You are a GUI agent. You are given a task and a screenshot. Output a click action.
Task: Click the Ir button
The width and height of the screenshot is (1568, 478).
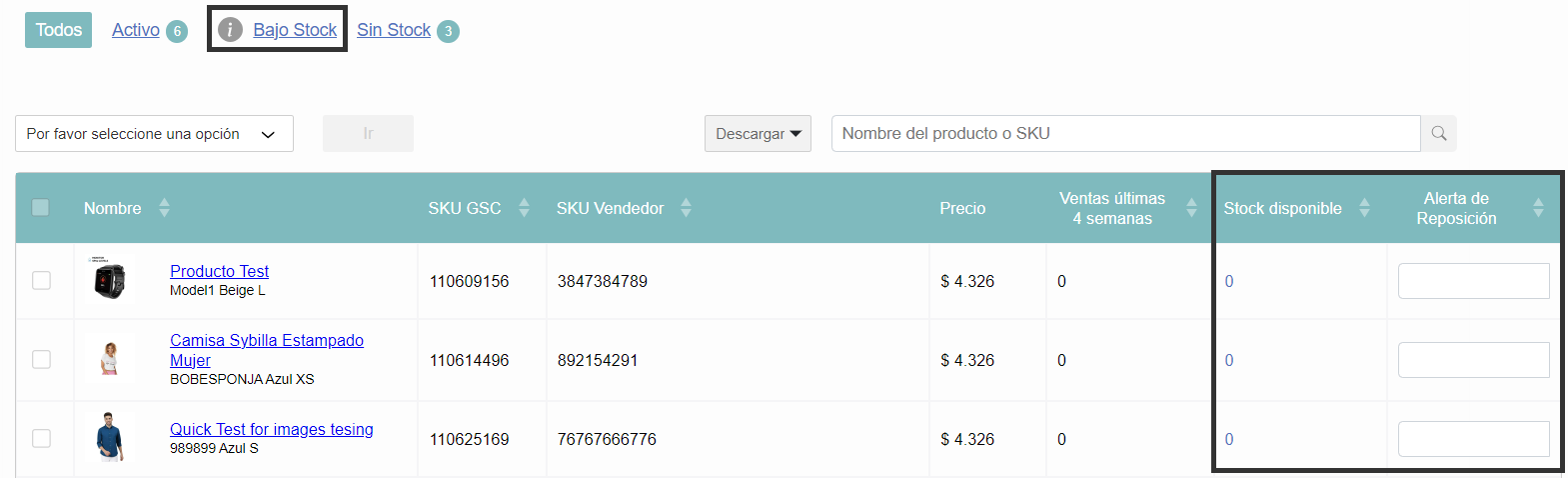click(x=368, y=133)
